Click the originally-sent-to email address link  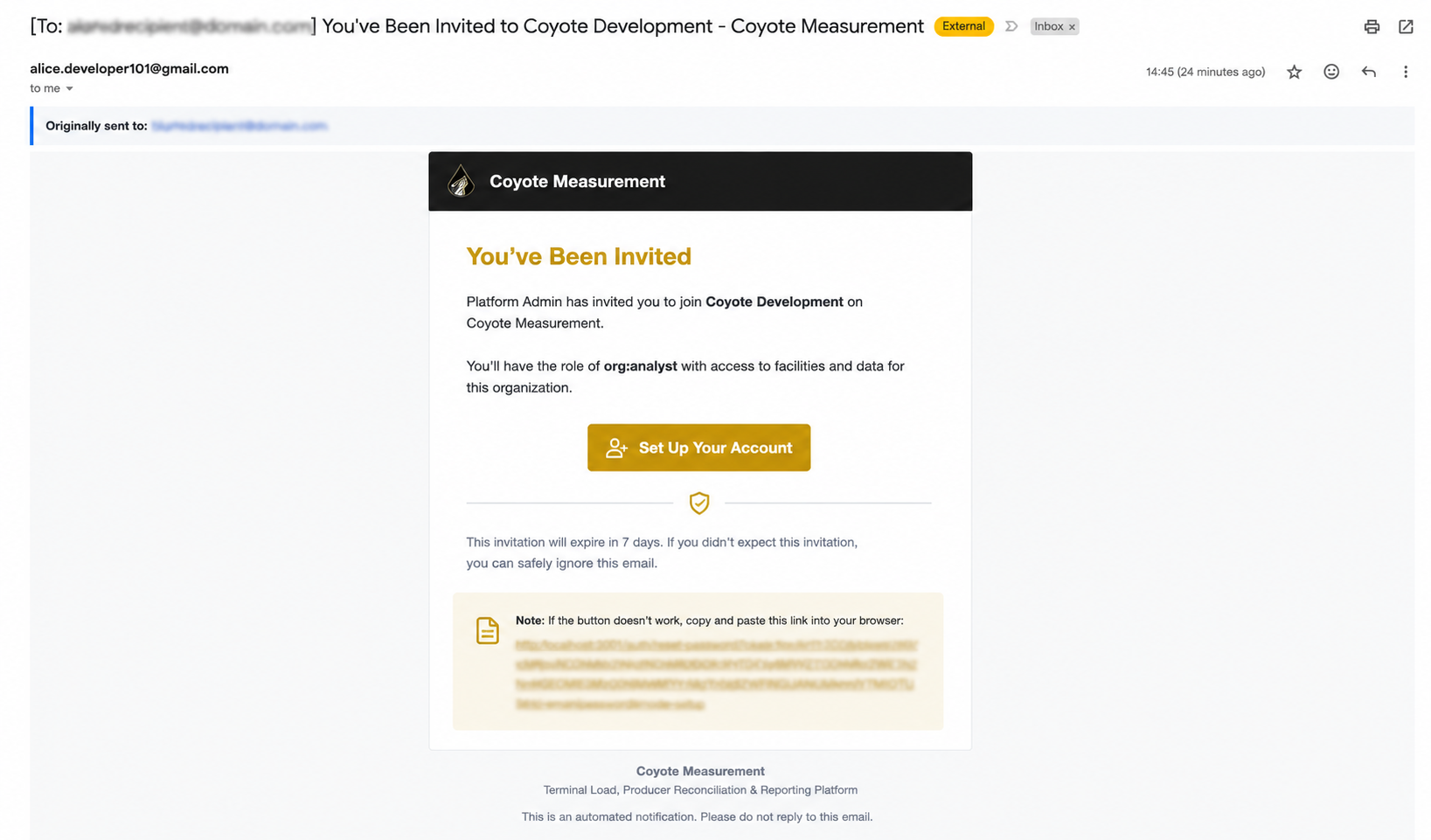point(240,126)
